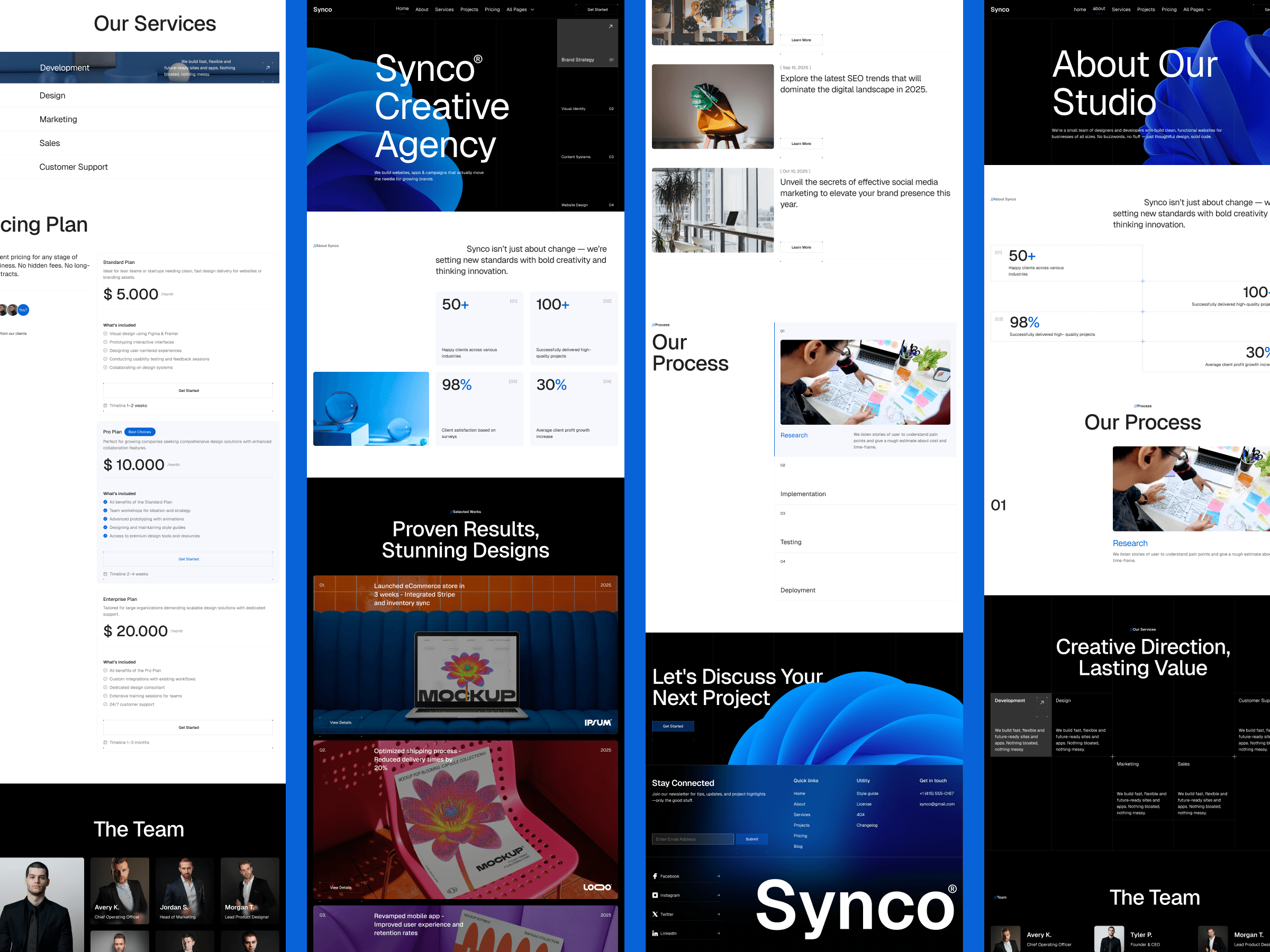
Task: Select Pricing in the navigation menu
Action: [x=492, y=9]
